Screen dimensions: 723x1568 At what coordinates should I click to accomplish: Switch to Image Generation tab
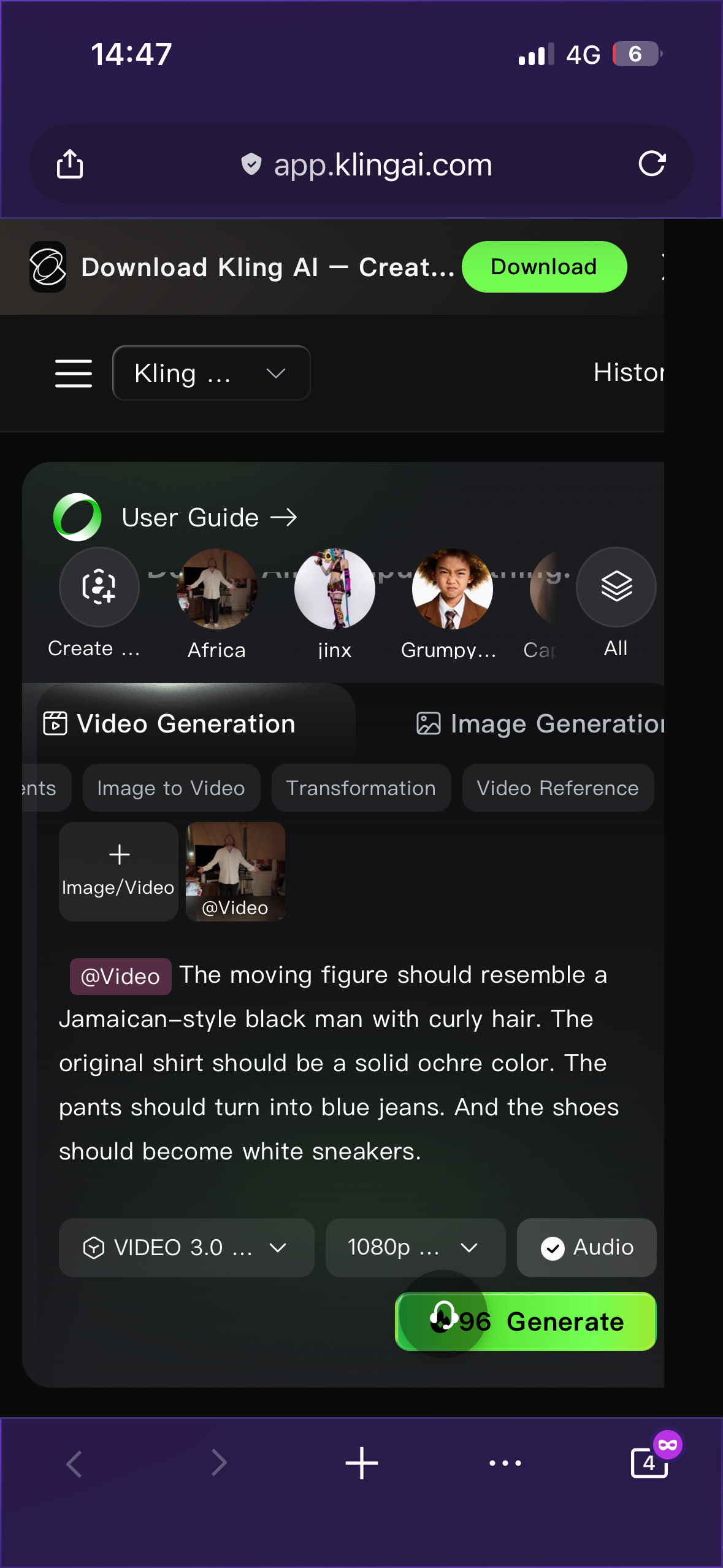540,724
